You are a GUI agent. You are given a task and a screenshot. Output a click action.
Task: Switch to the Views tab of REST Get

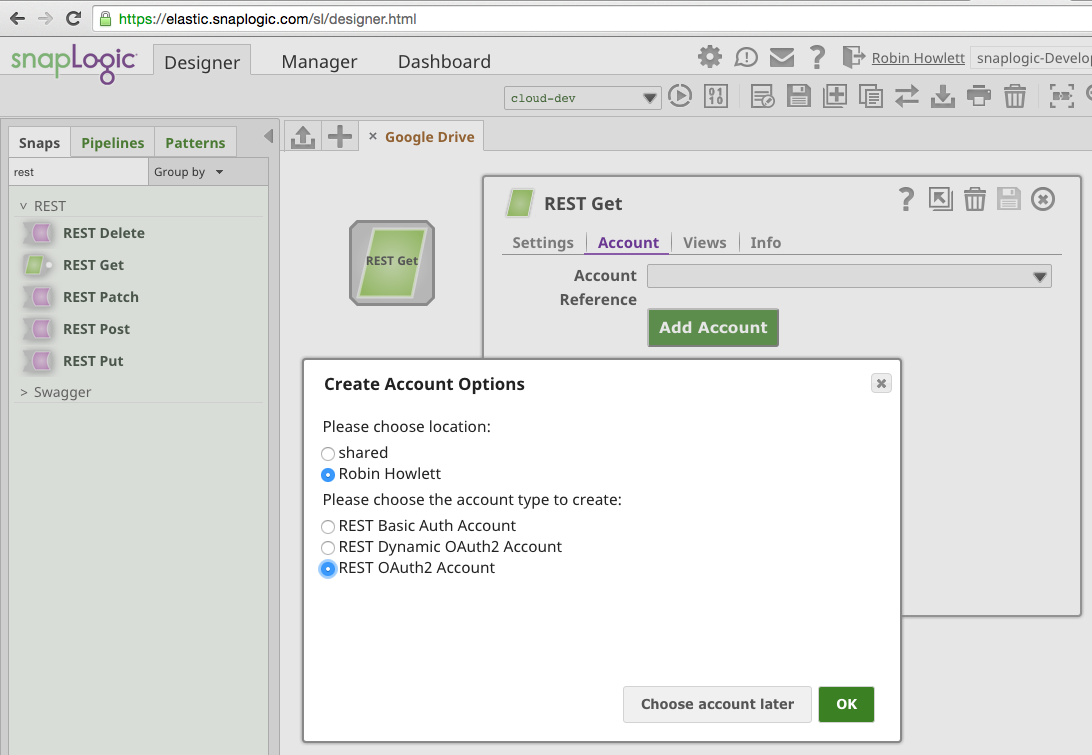(705, 242)
